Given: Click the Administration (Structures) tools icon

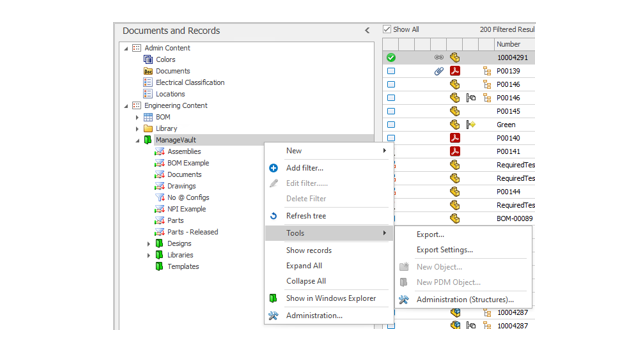Looking at the screenshot, I should [404, 300].
